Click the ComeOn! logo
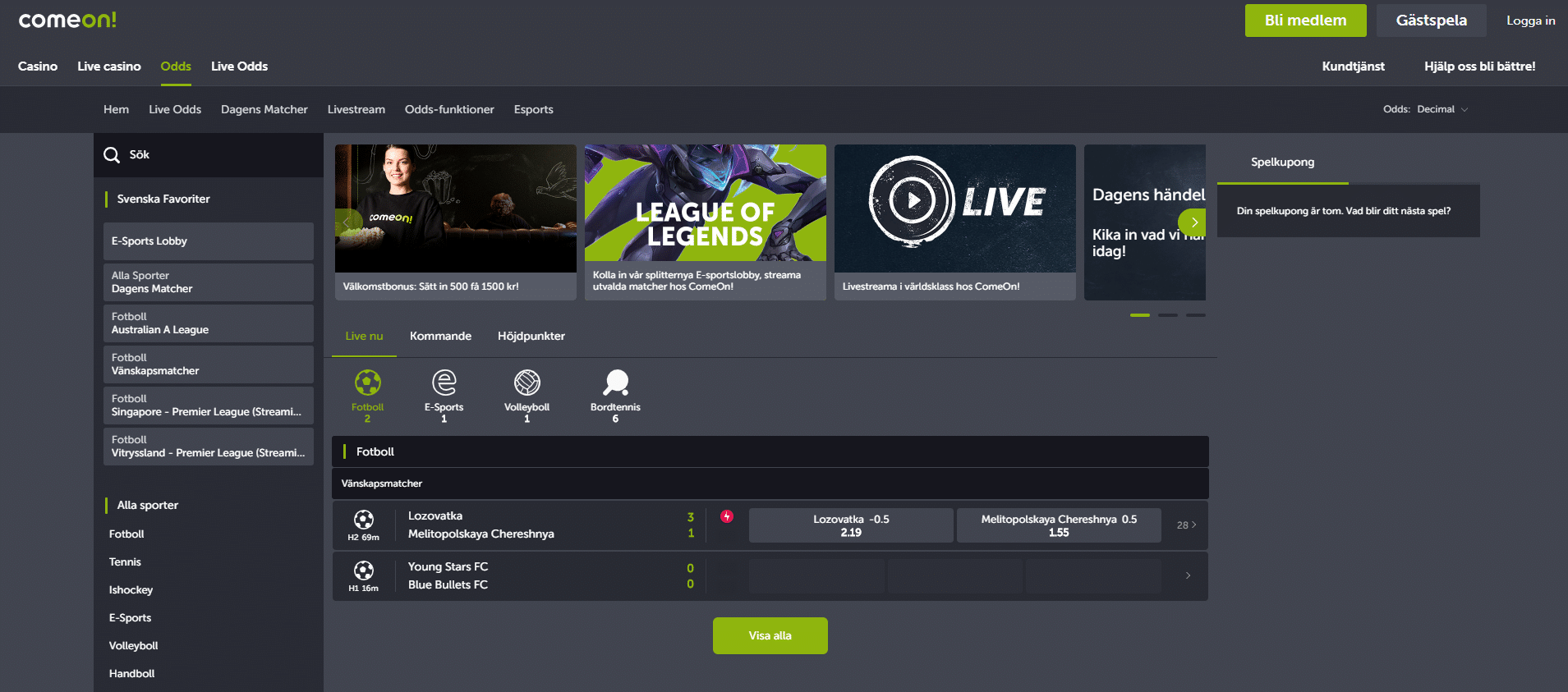Image resolution: width=1568 pixels, height=692 pixels. tap(67, 21)
